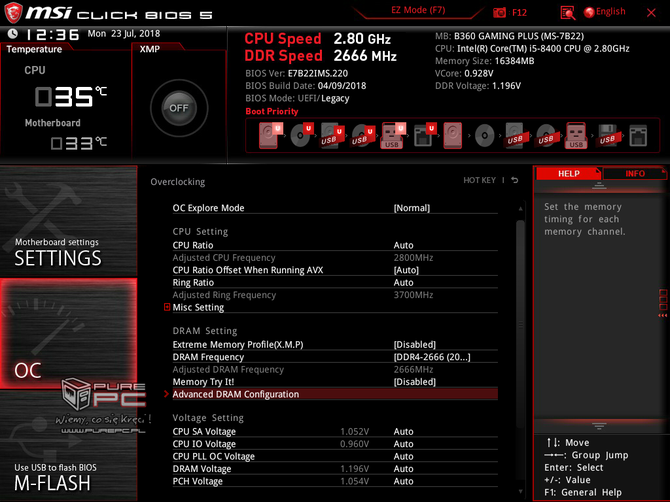Open the favorites side tab on right edge
Viewport: 670px width, 502px height.
(663, 303)
